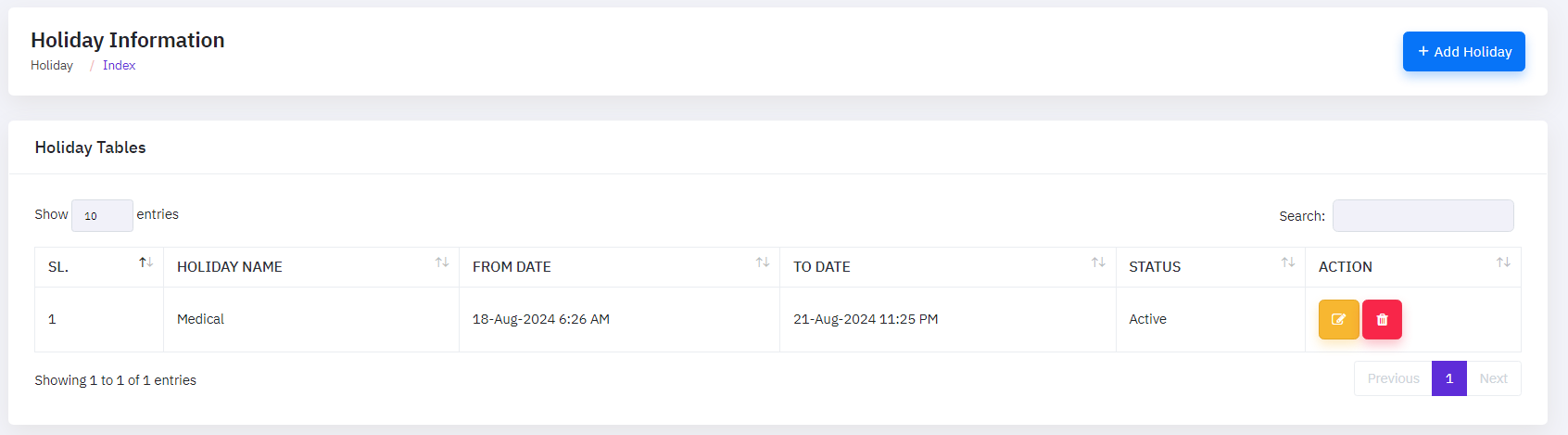Click the yellow edit icon for Medical
The width and height of the screenshot is (1568, 435).
pos(1338,319)
